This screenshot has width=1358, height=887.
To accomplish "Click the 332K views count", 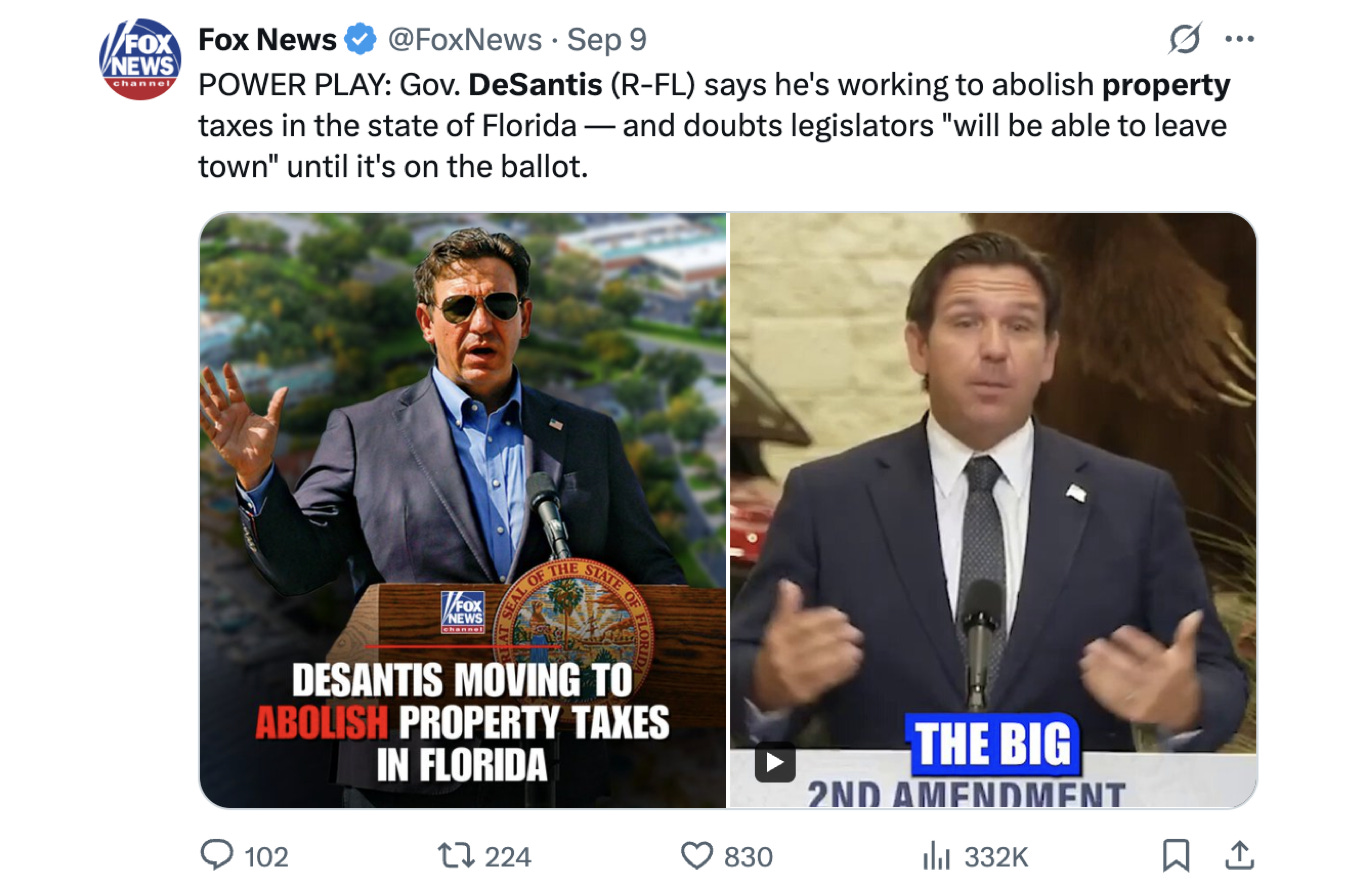I will point(996,857).
